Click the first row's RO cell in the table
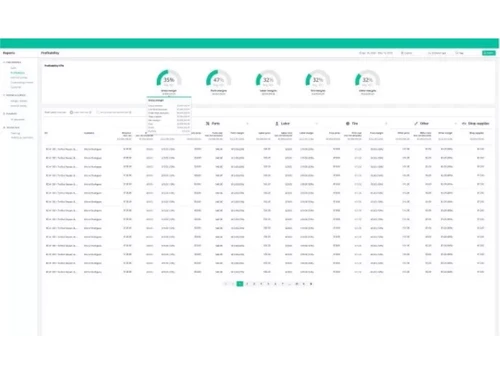This screenshot has width=500, height=375. pyautogui.click(x=61, y=149)
